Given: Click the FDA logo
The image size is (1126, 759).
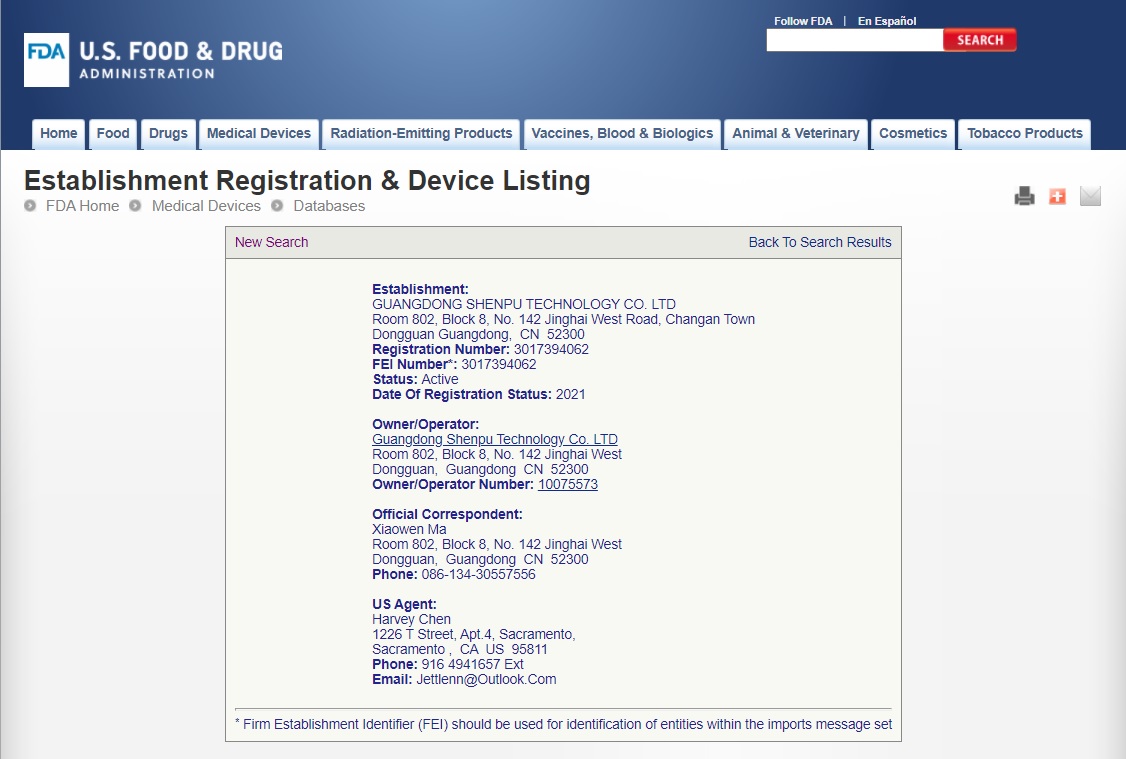Looking at the screenshot, I should [47, 60].
